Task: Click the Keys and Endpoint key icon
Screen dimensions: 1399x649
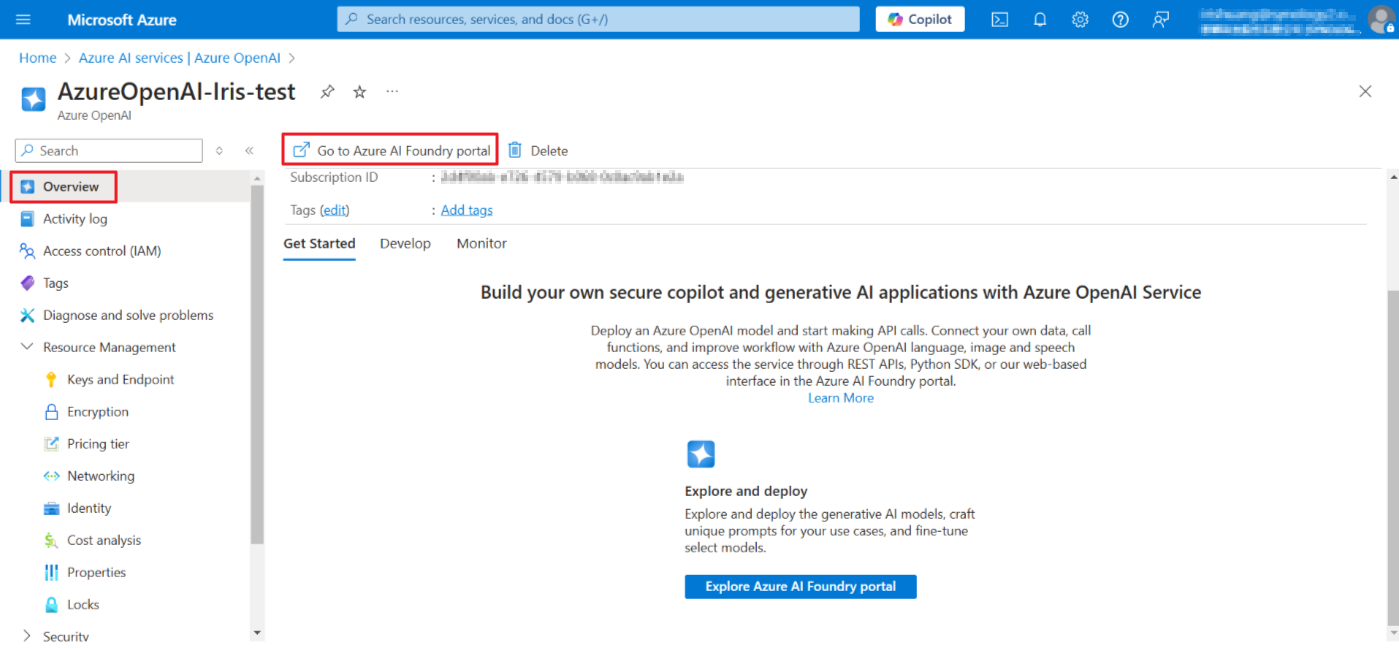Action: (52, 380)
